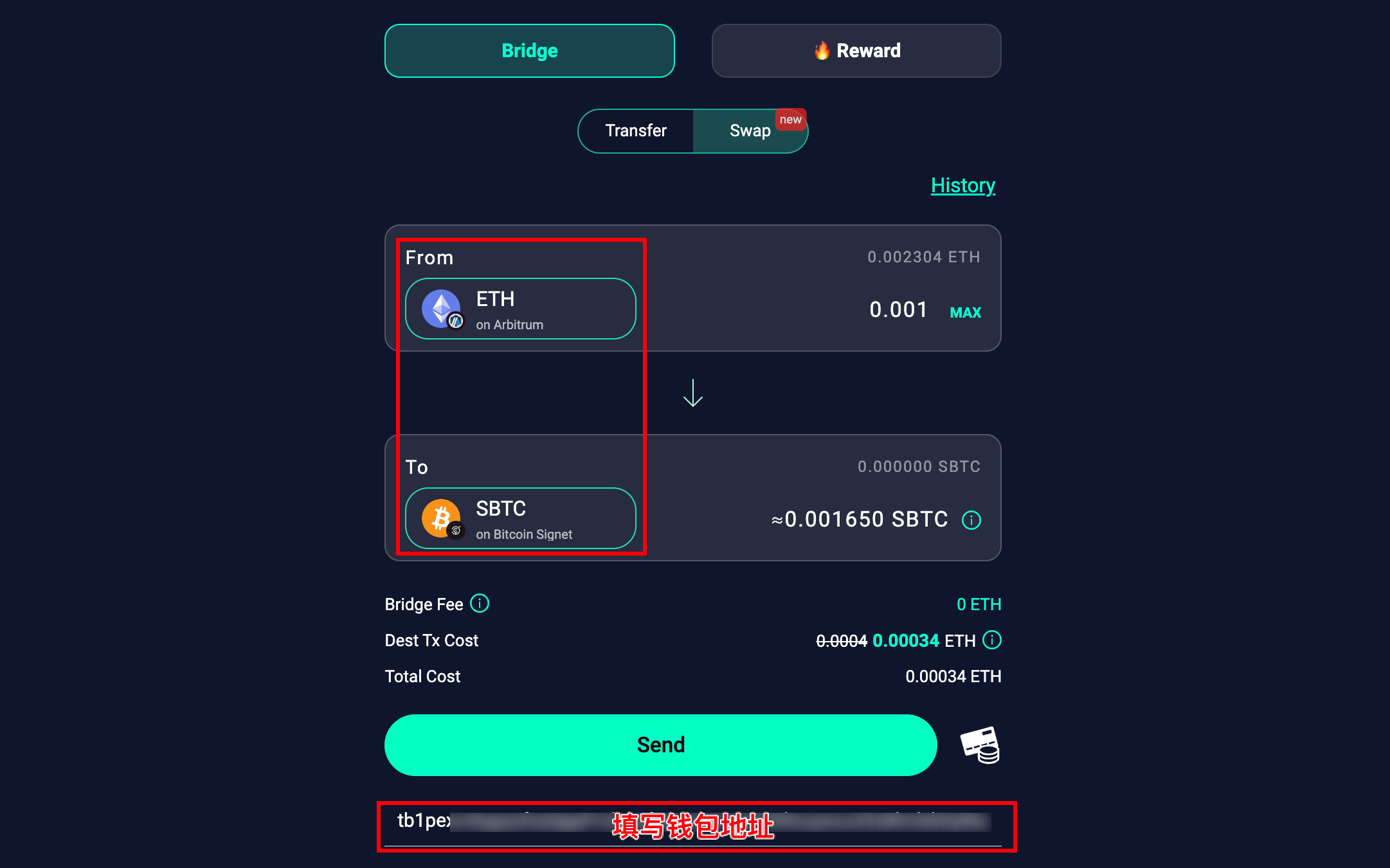The image size is (1390, 868).
Task: Click the SBTC Bitcoin token icon
Action: pos(442,518)
